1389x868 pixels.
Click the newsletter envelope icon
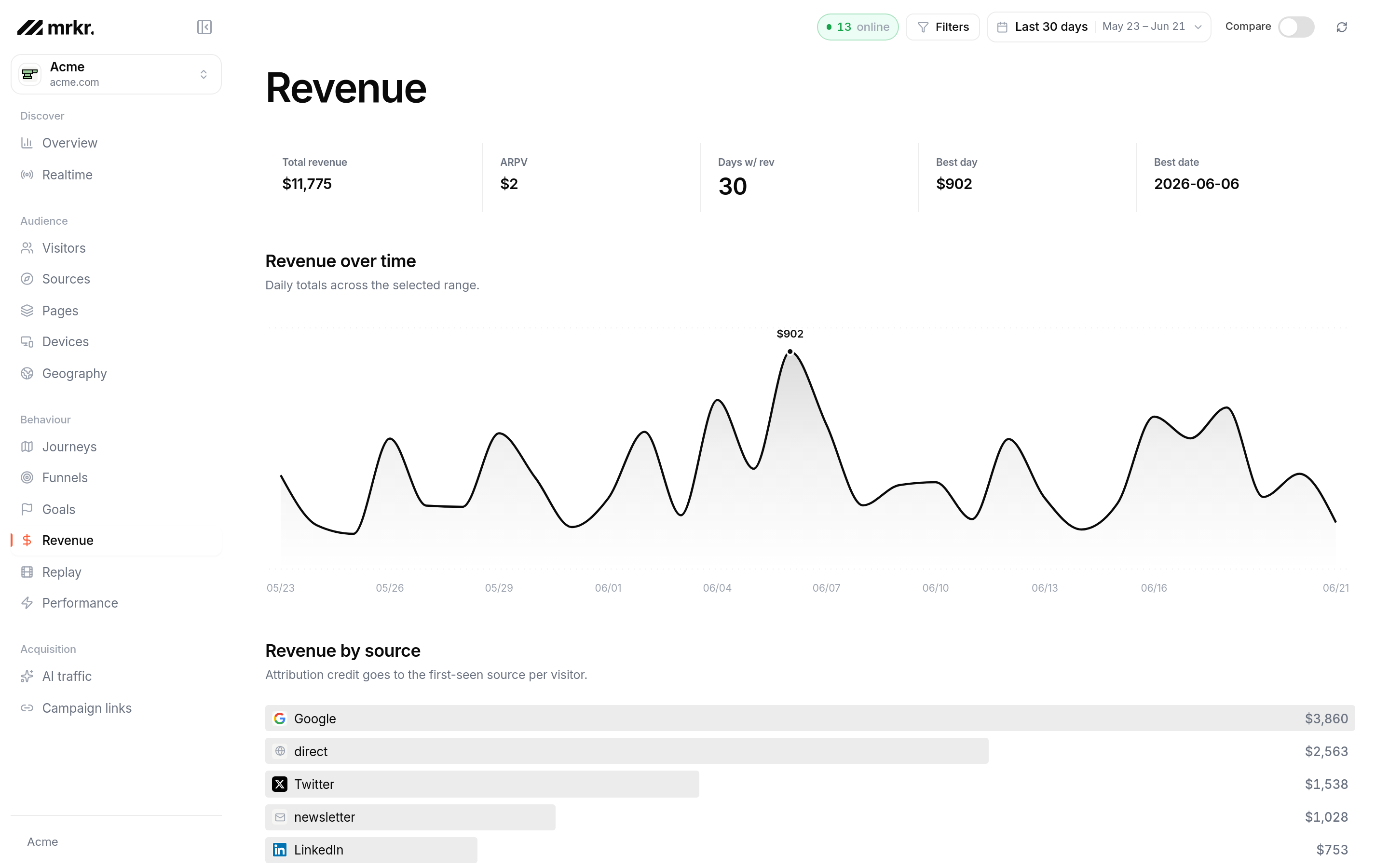tap(280, 817)
